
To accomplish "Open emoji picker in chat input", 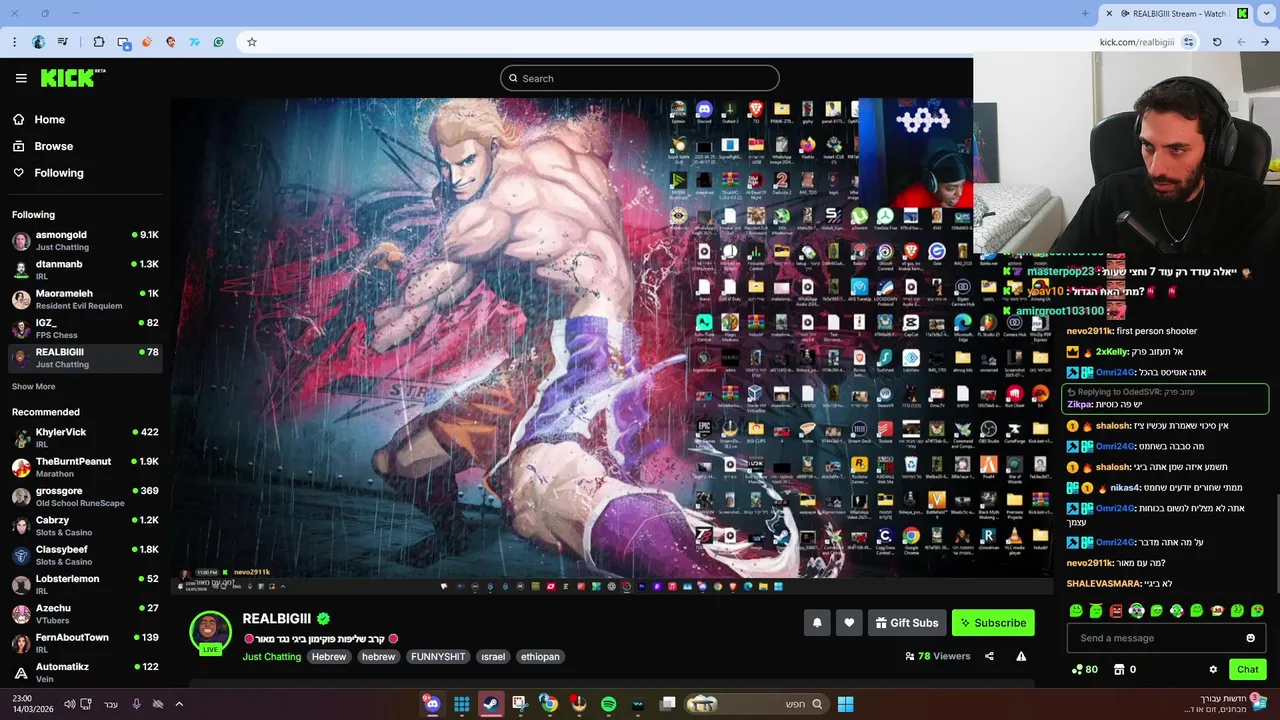I will click(x=1250, y=638).
